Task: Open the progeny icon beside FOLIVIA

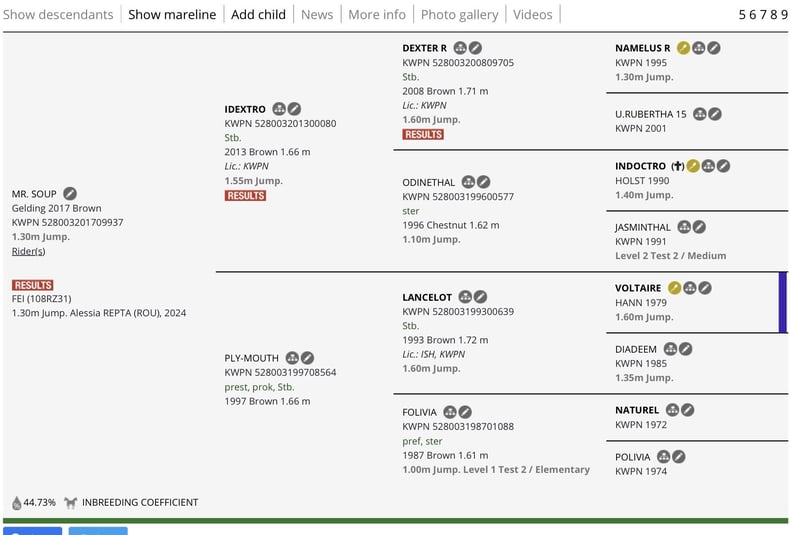Action: [x=450, y=411]
